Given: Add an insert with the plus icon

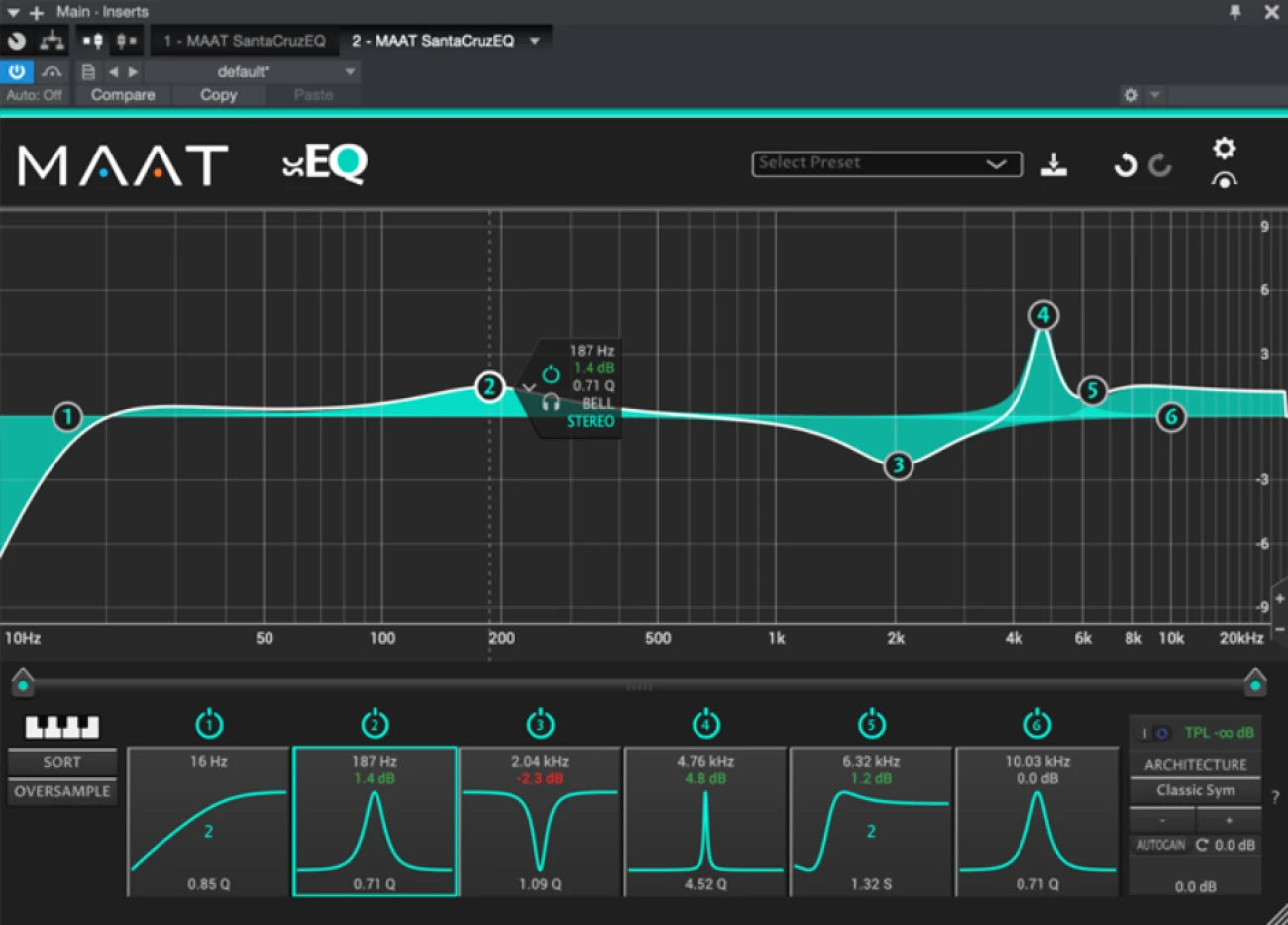Looking at the screenshot, I should tap(37, 13).
